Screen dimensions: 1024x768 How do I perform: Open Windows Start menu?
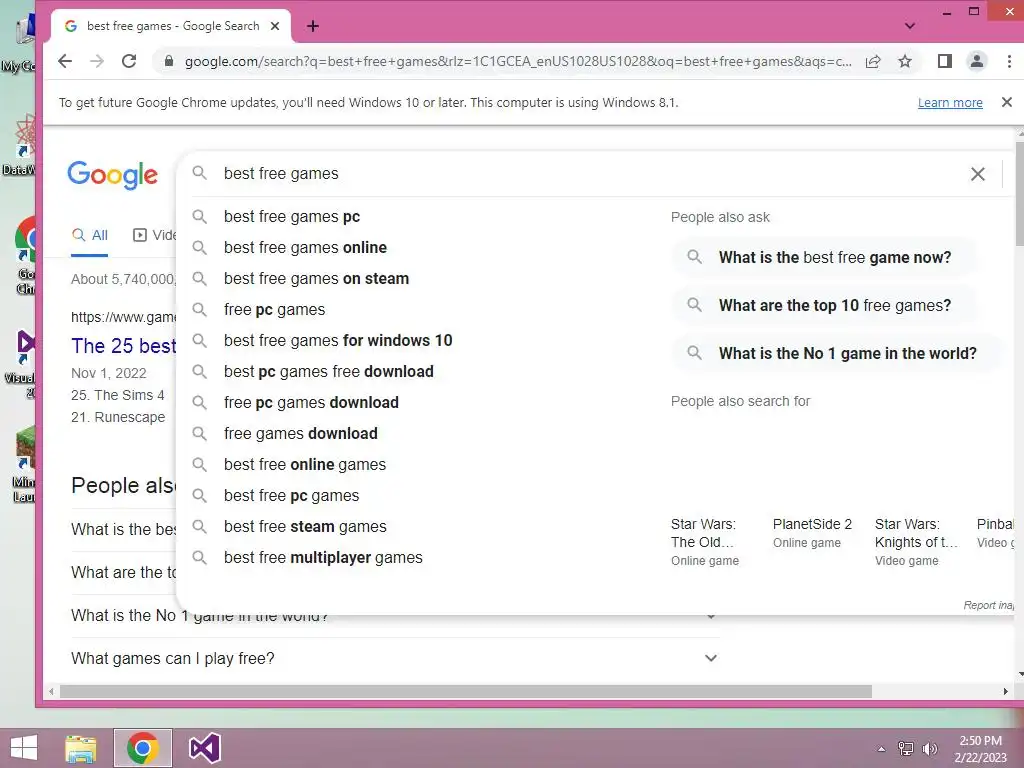point(24,748)
